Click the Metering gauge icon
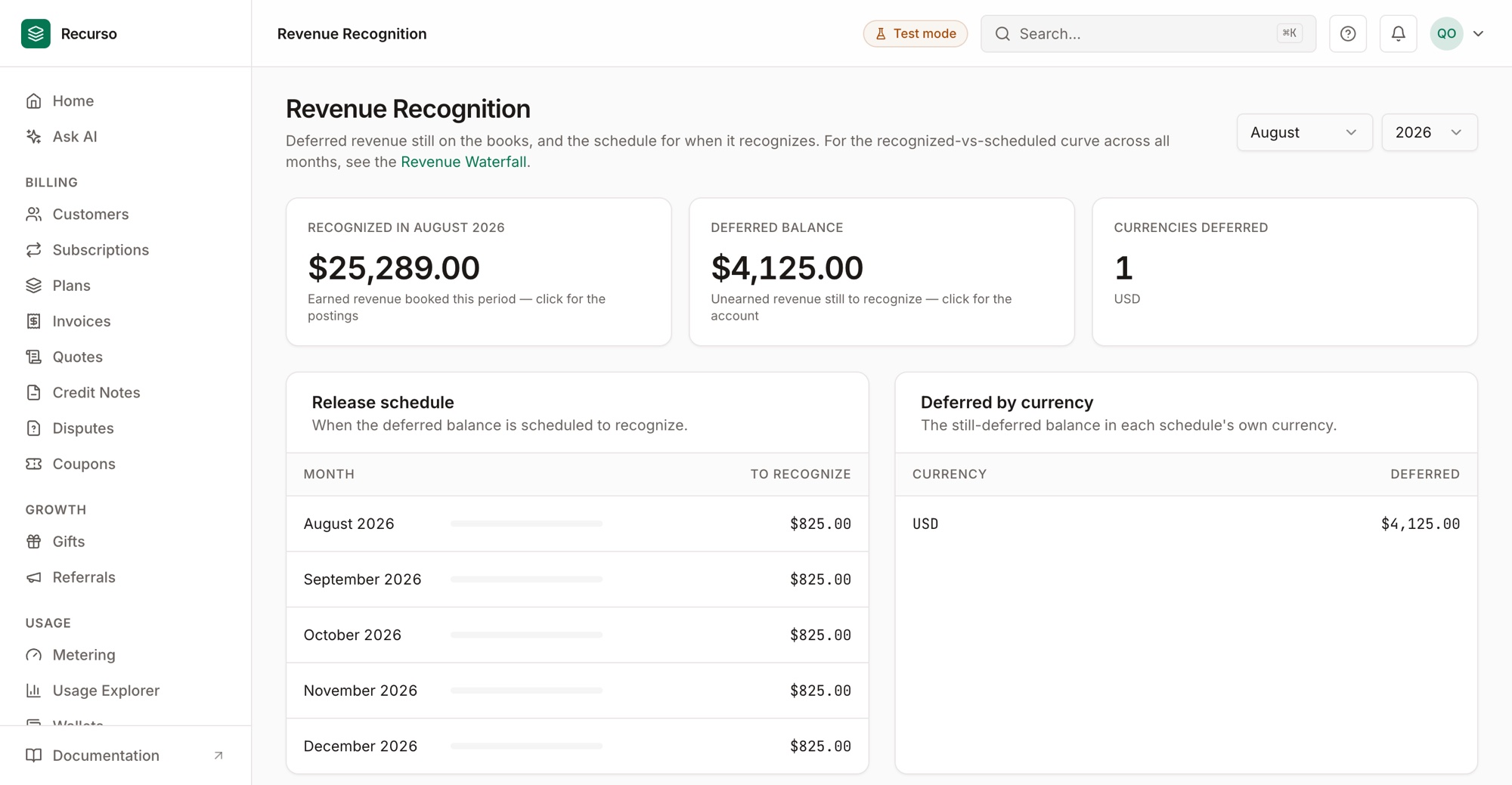Screen dimensions: 1512x785 pos(33,655)
